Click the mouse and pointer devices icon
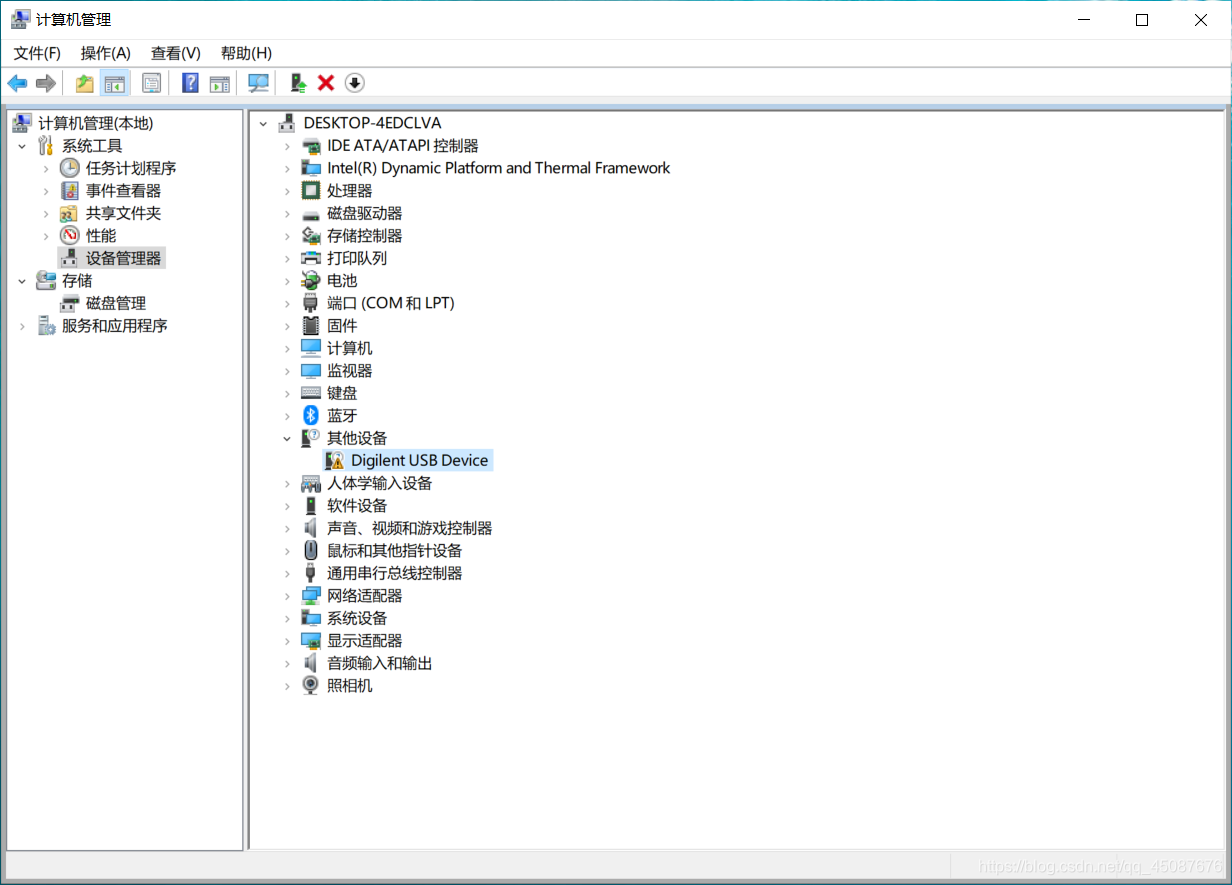The image size is (1232, 885). pyautogui.click(x=311, y=550)
